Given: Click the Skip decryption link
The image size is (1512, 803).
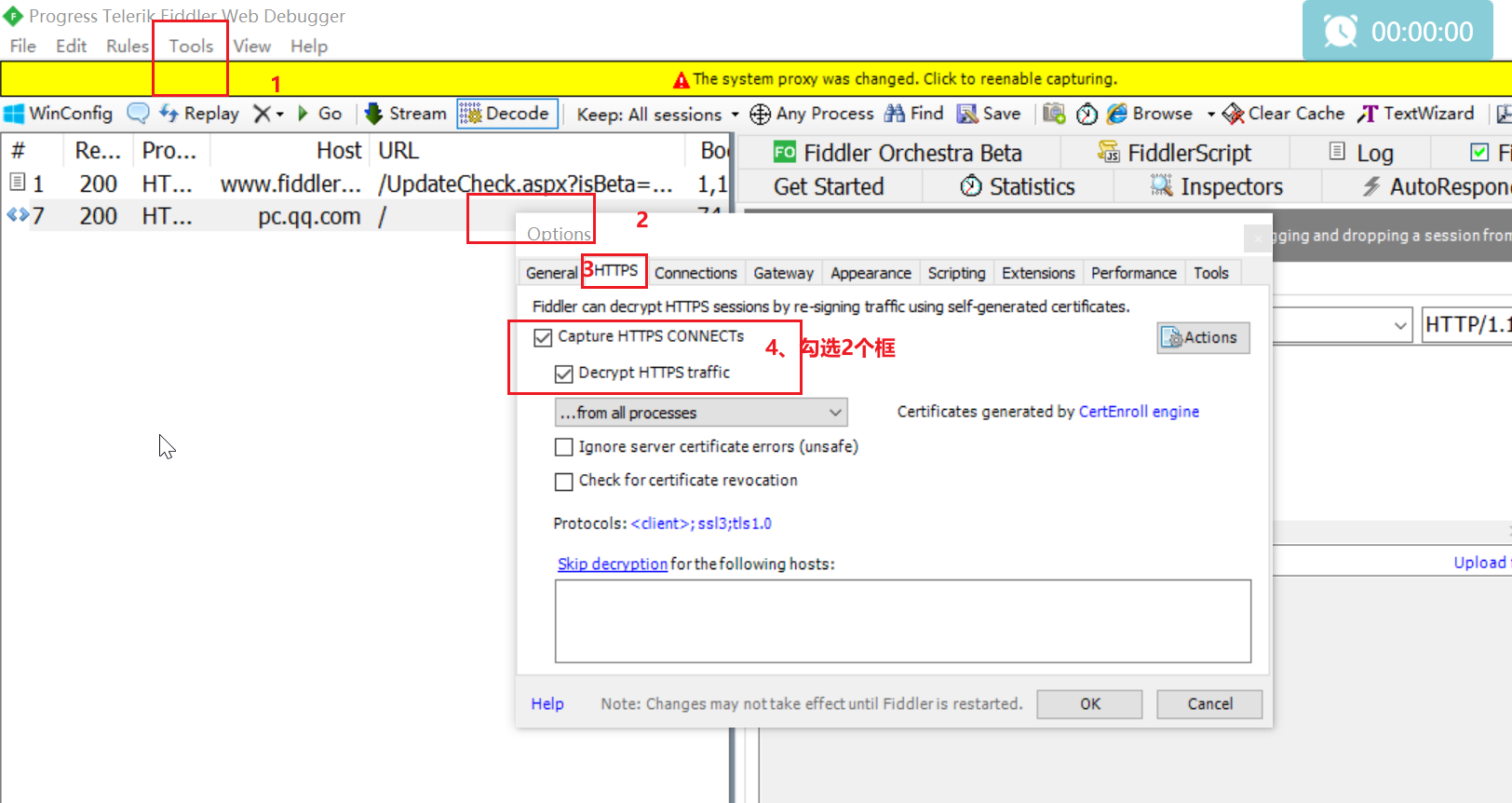Looking at the screenshot, I should 612,564.
